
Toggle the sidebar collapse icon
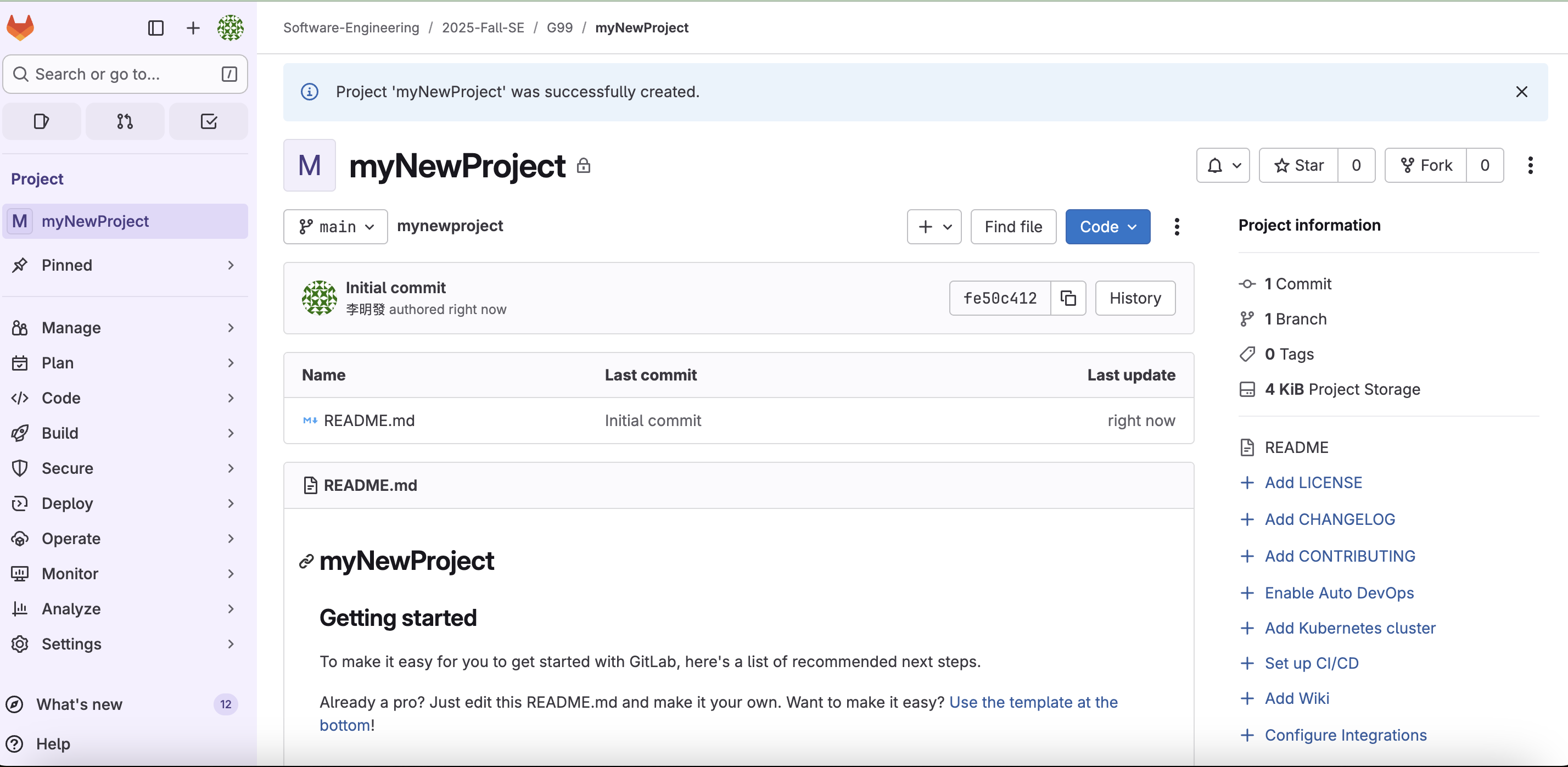pyautogui.click(x=156, y=28)
